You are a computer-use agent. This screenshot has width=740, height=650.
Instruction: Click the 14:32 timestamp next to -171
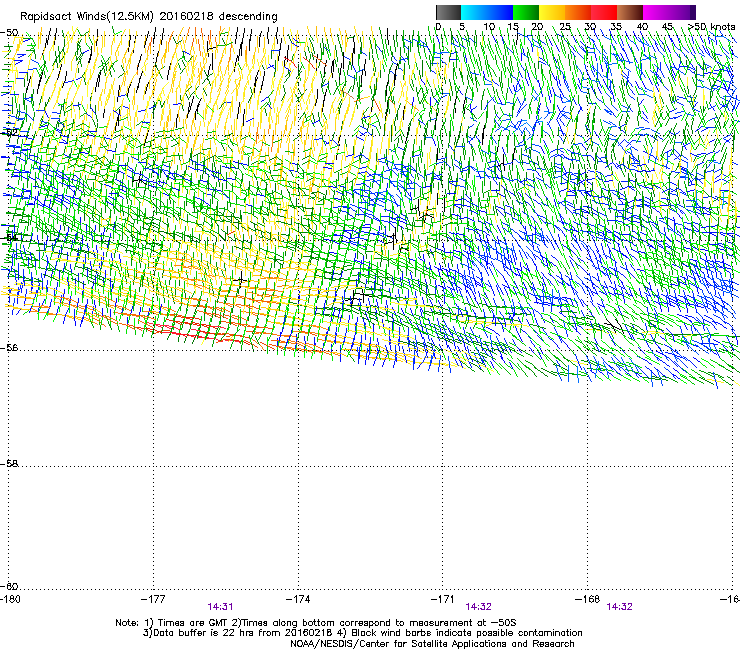point(479,607)
